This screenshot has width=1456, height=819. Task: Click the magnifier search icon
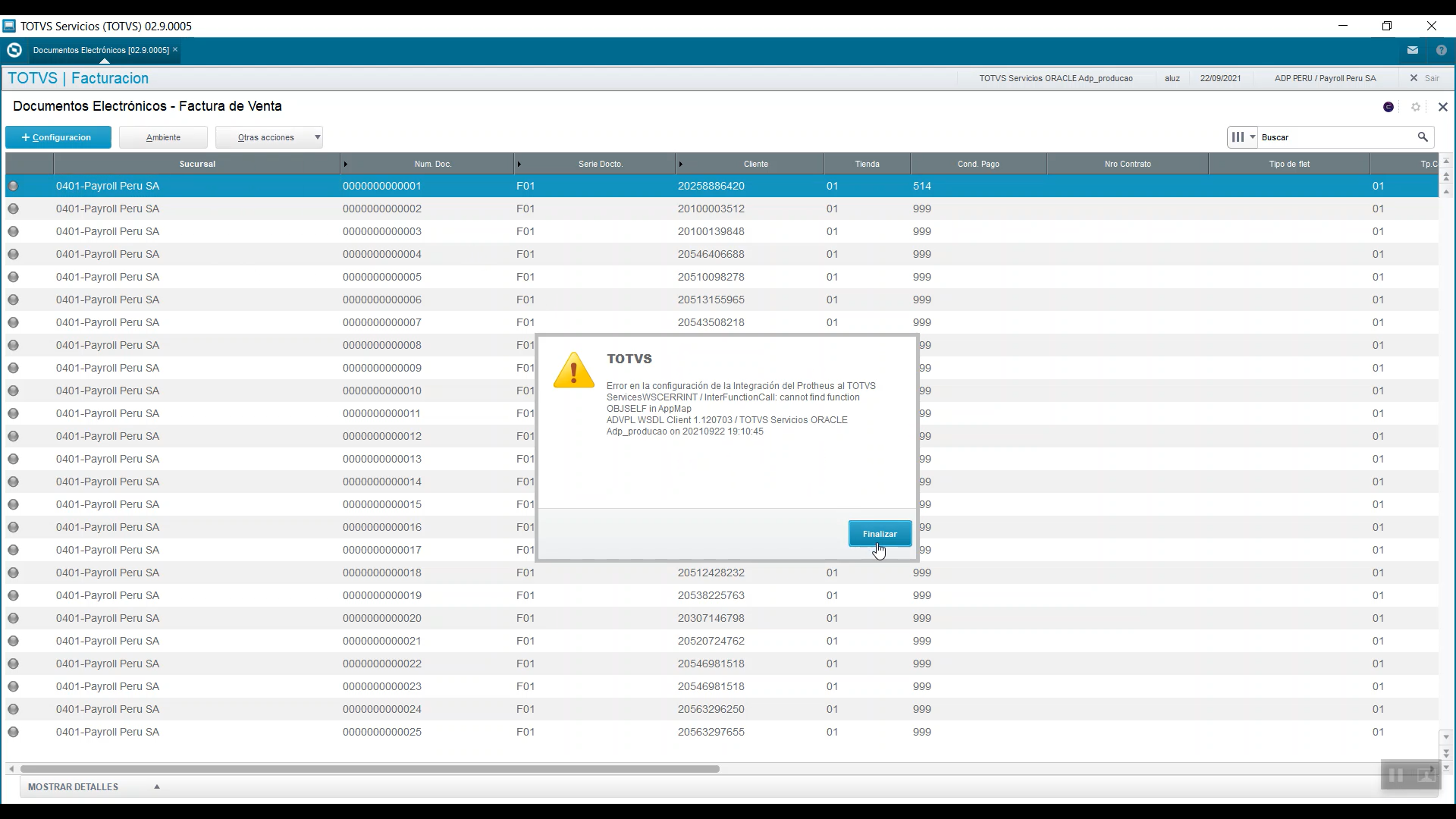pos(1423,137)
